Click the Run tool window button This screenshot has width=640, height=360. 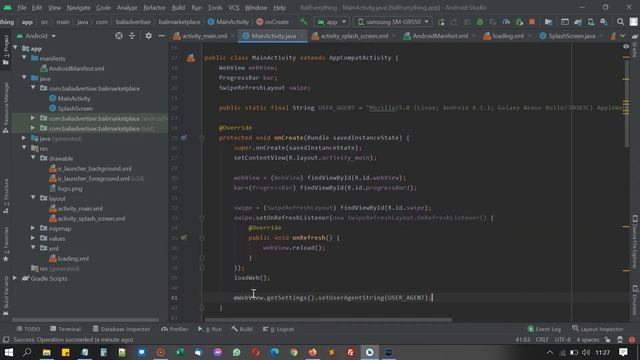click(210, 329)
